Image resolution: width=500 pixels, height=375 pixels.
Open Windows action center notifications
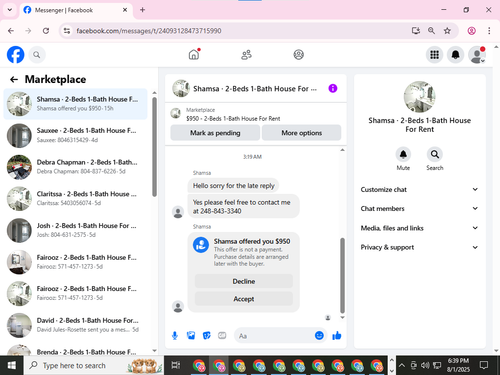484,365
